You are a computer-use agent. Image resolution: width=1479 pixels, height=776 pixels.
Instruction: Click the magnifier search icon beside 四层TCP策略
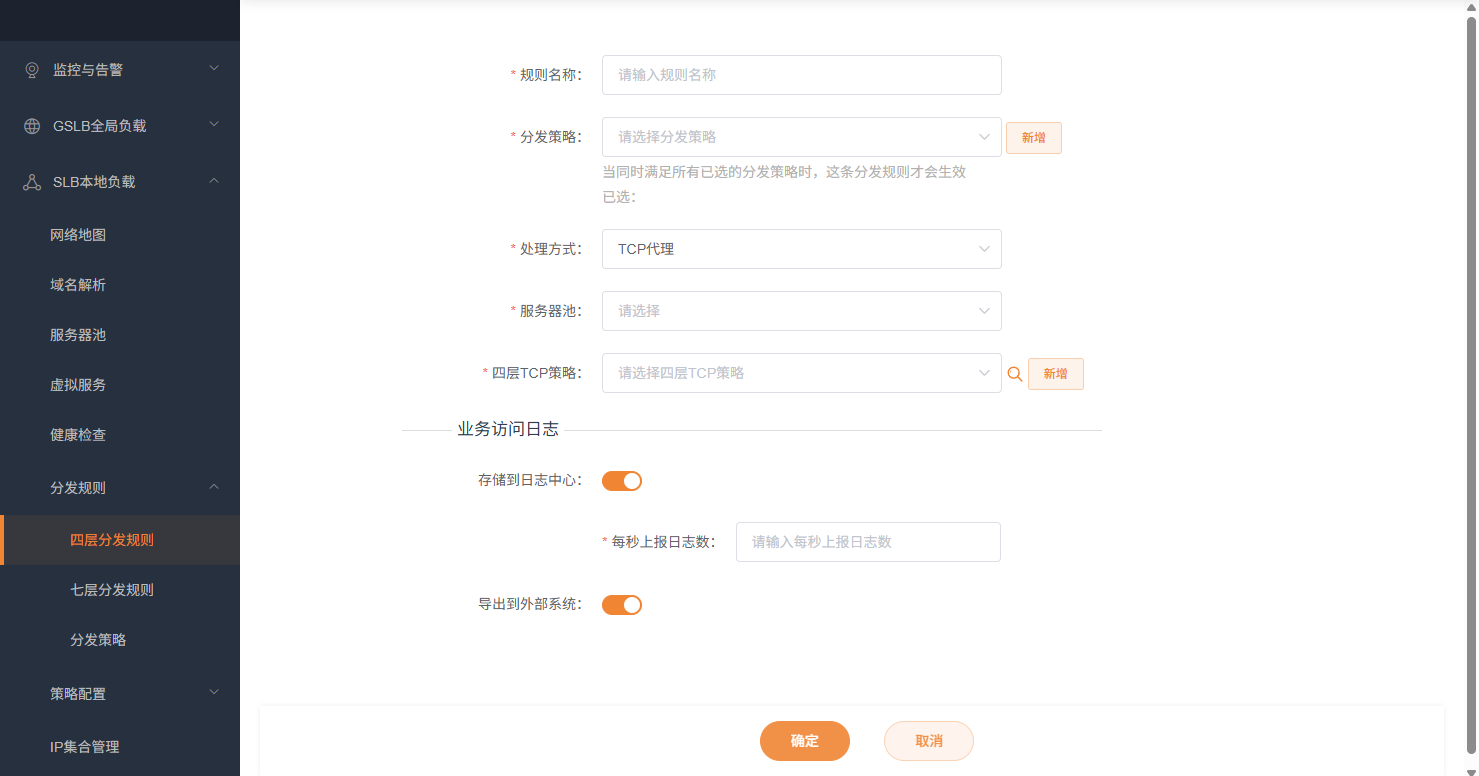[1015, 373]
